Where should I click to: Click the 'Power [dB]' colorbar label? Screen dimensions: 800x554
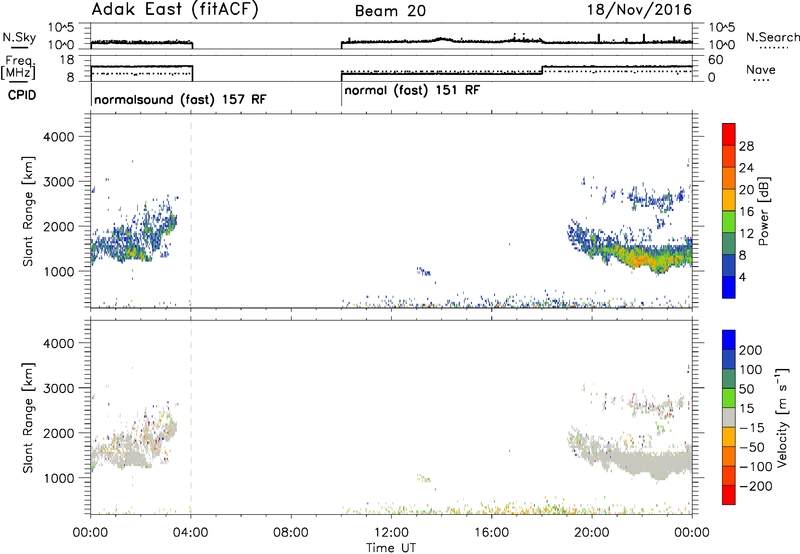pyautogui.click(x=763, y=211)
